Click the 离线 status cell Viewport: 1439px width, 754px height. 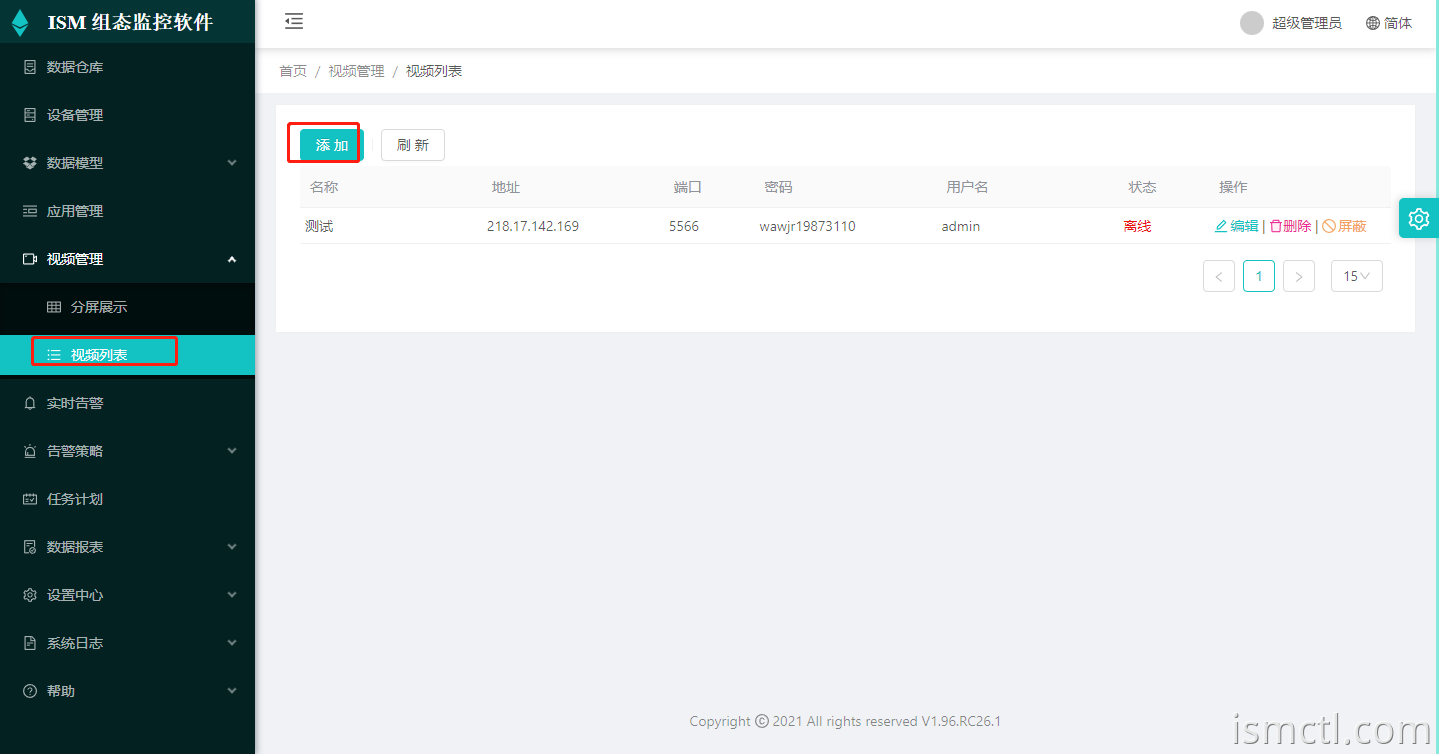click(x=1137, y=226)
